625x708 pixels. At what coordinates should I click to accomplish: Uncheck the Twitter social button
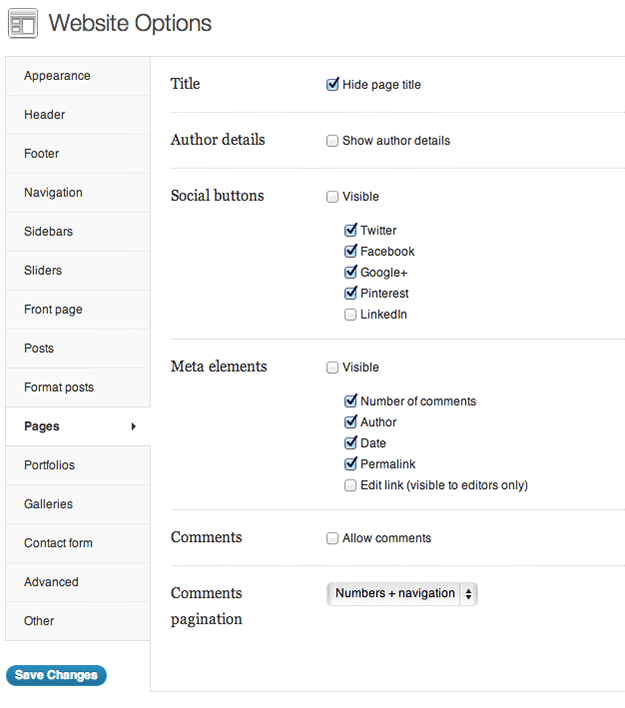tap(350, 230)
